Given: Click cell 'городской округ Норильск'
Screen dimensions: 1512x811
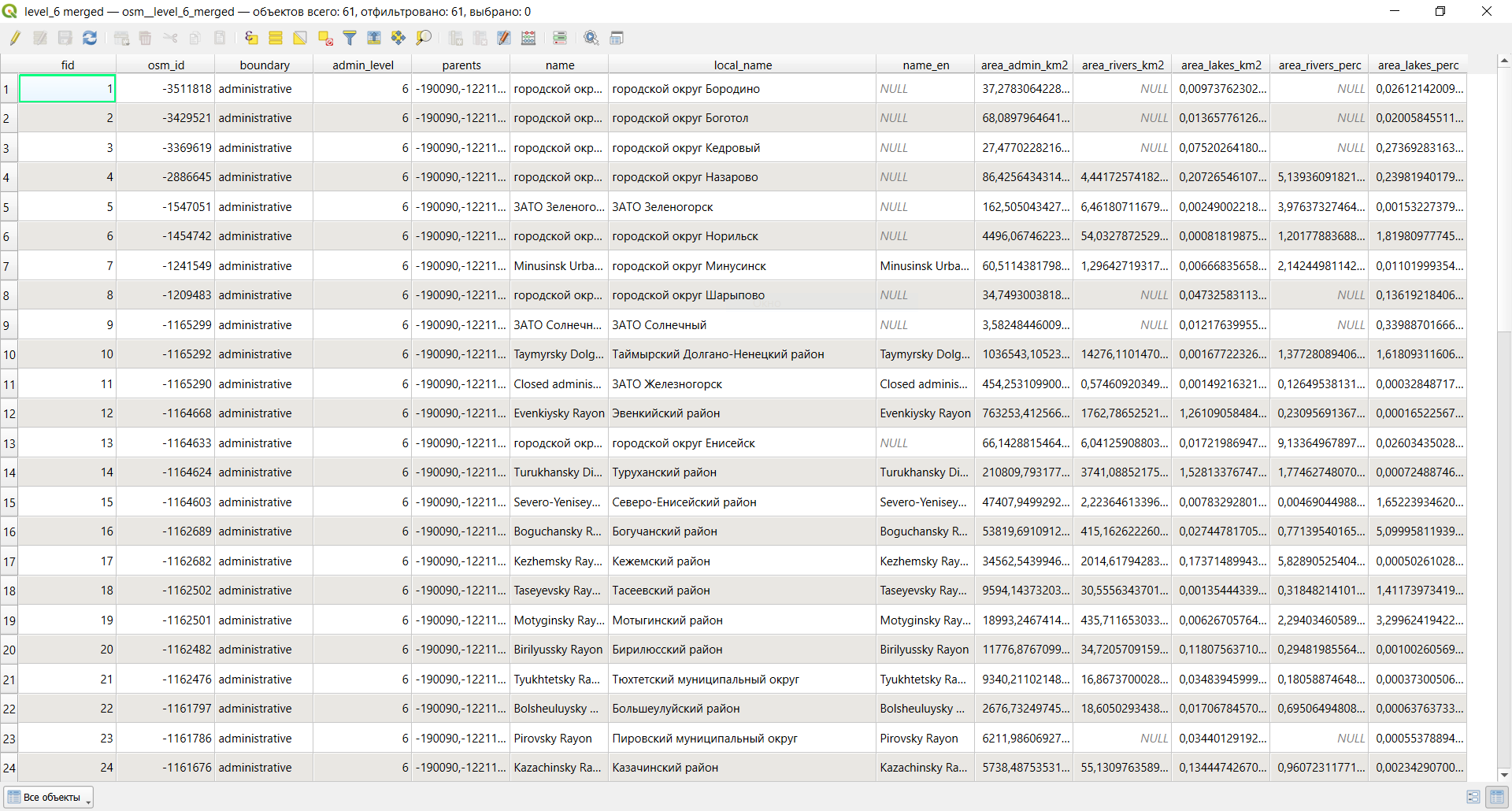Looking at the screenshot, I should [743, 236].
